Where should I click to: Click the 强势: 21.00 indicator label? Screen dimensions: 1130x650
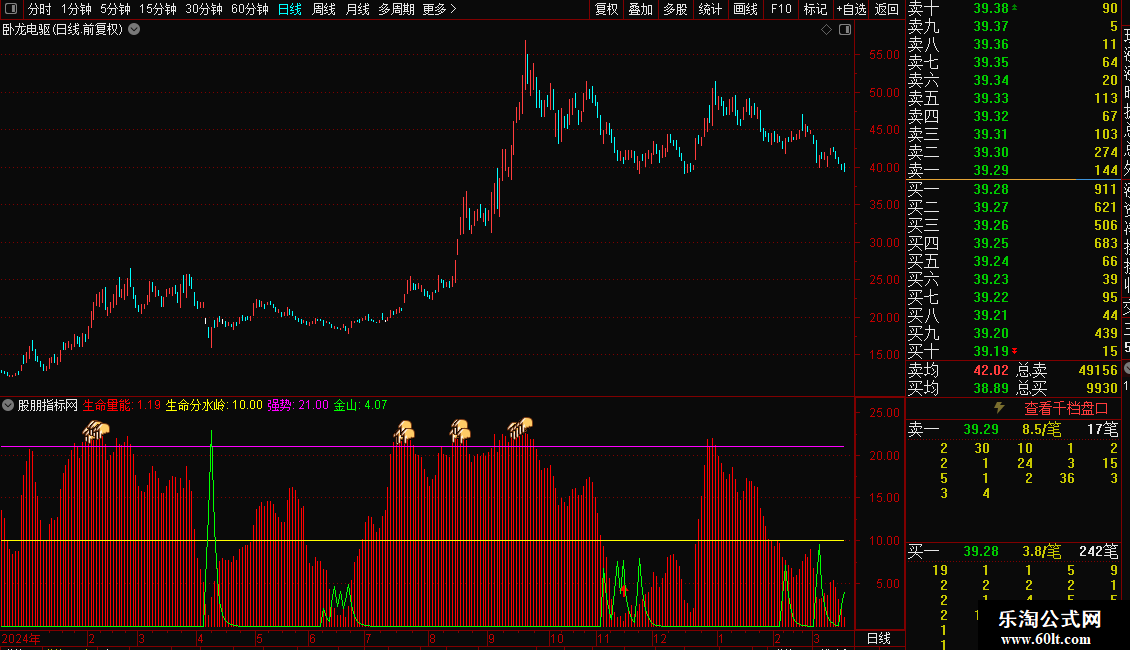(298, 405)
